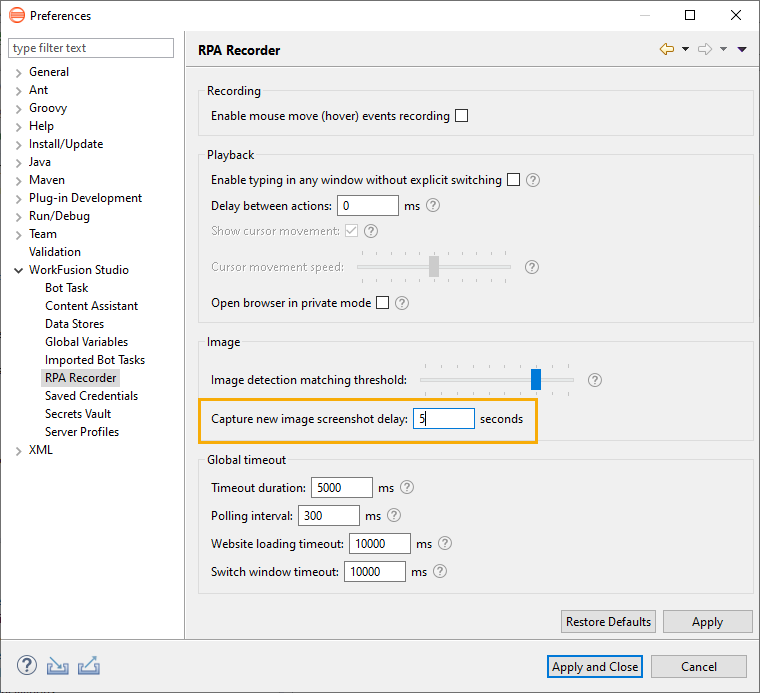Toggle typing in any window without switching

[513, 180]
